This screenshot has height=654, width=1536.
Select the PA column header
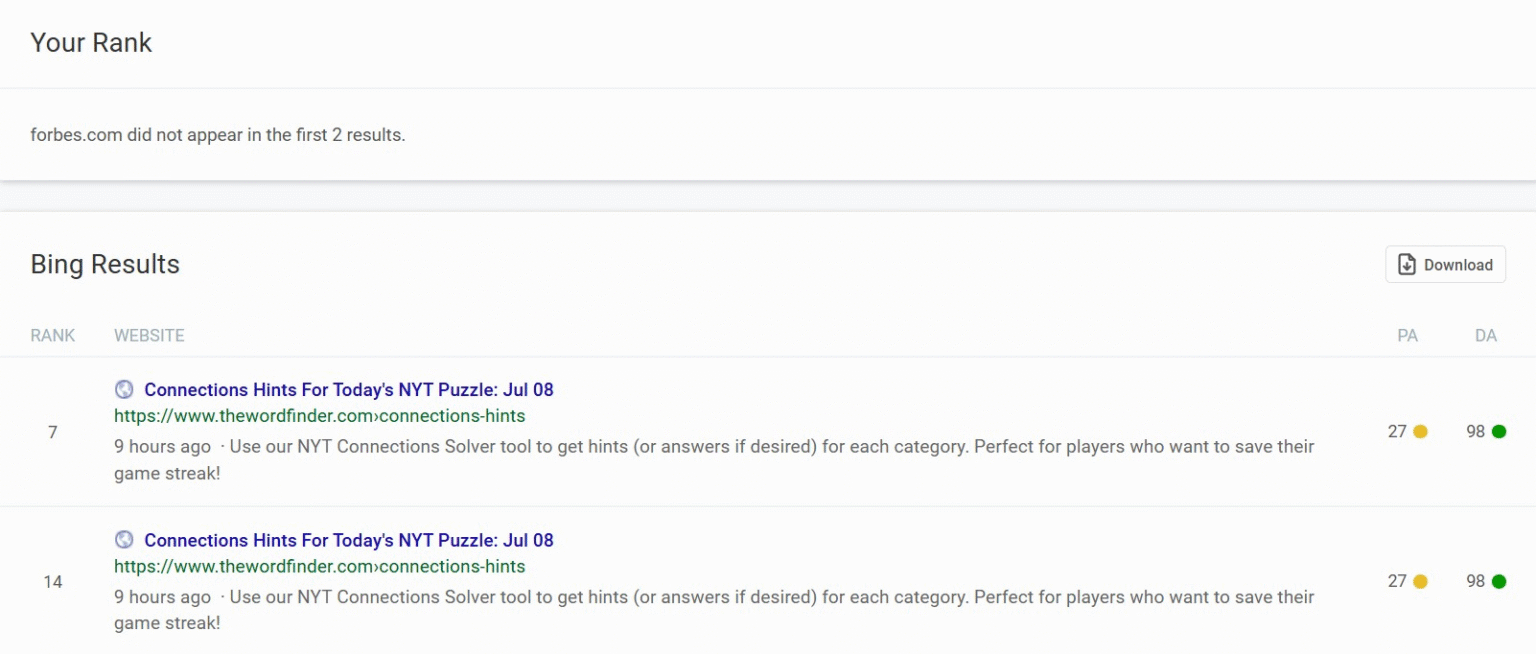tap(1407, 336)
